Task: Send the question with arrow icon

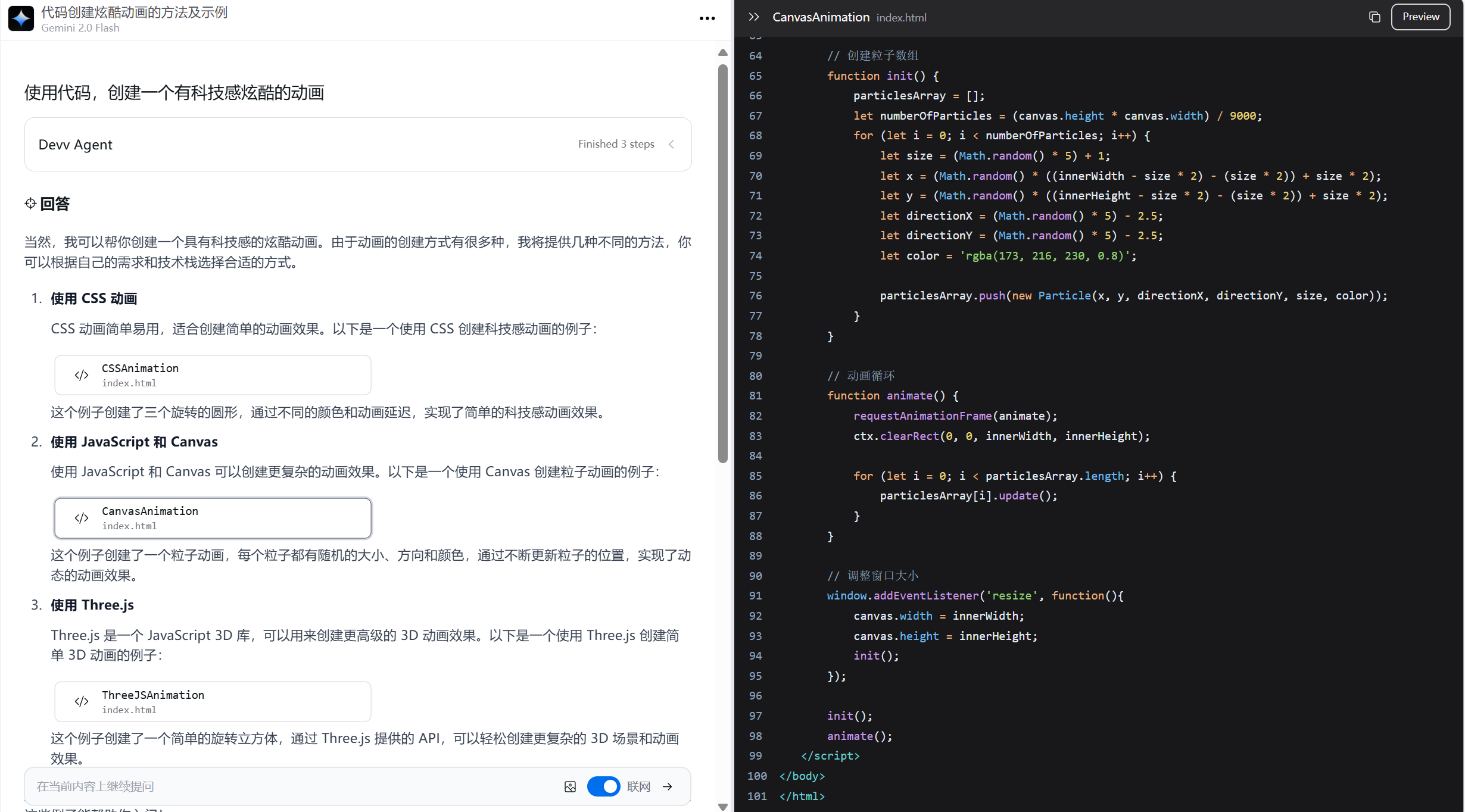Action: point(668,787)
